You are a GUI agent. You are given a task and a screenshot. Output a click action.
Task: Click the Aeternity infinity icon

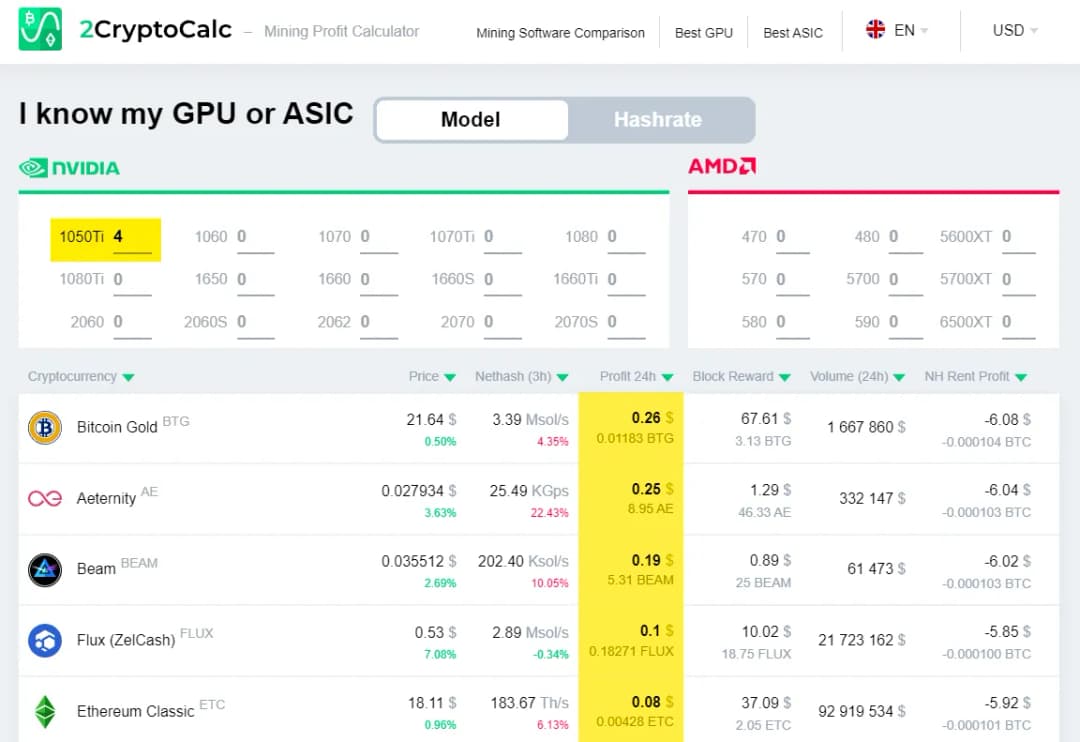tap(45, 498)
